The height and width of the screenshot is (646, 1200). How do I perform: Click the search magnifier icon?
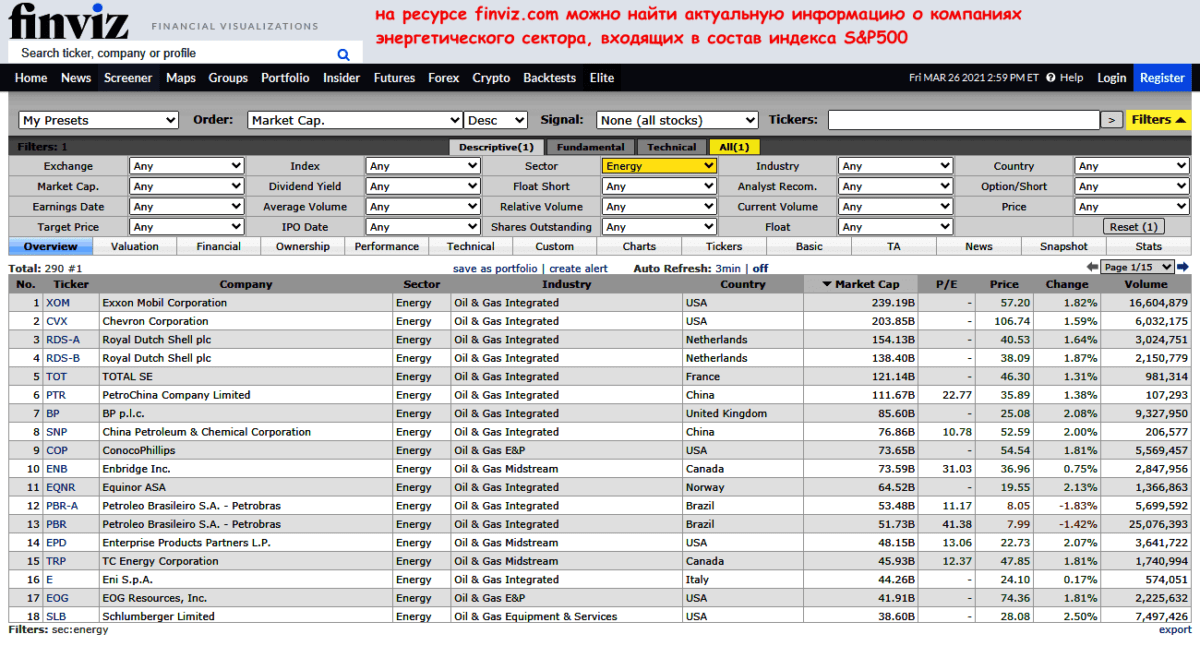point(343,55)
